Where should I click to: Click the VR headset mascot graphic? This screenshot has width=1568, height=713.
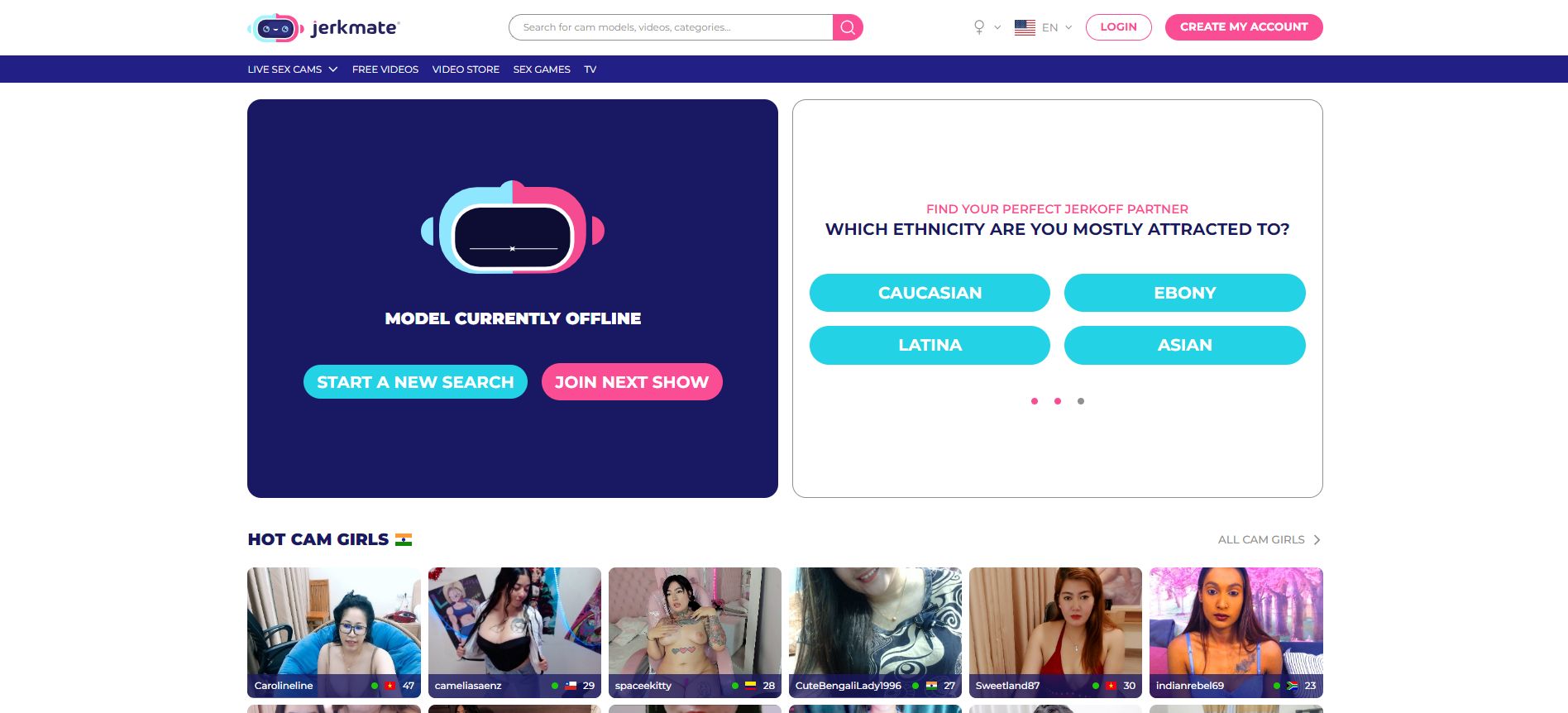(513, 227)
